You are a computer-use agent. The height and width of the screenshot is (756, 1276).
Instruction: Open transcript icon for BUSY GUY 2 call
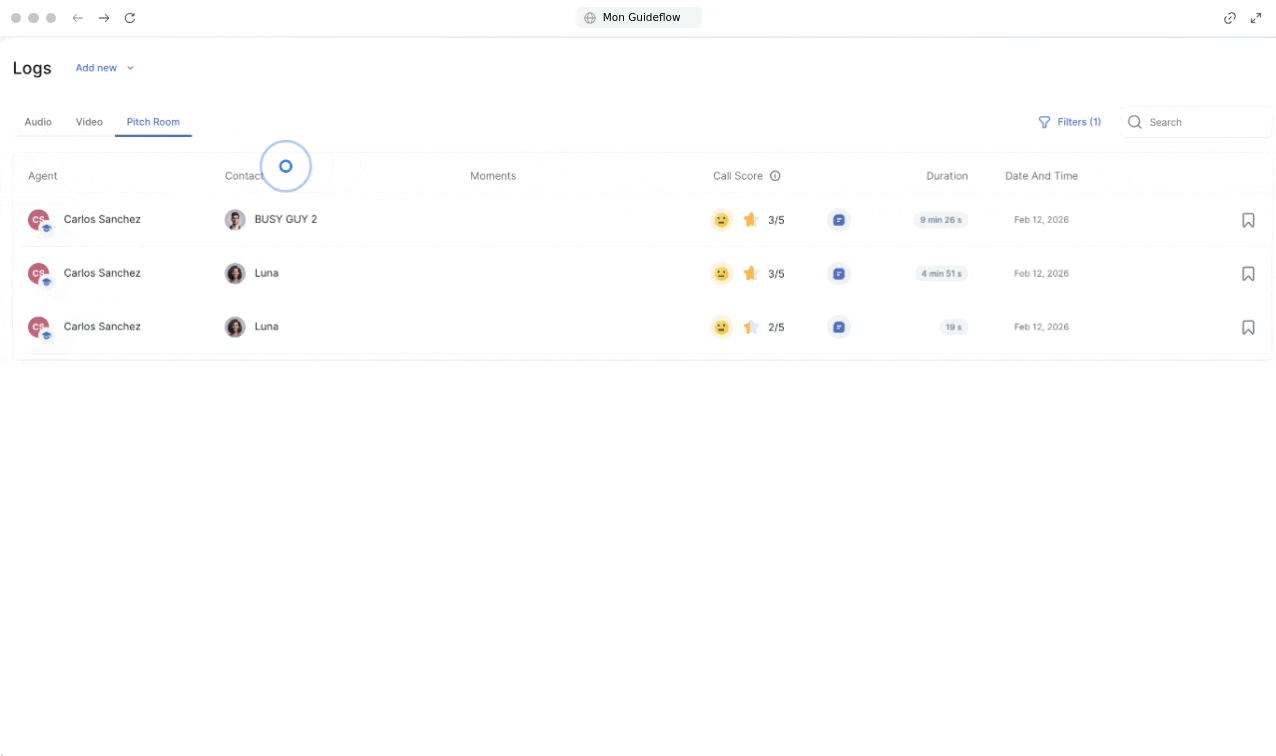(839, 220)
